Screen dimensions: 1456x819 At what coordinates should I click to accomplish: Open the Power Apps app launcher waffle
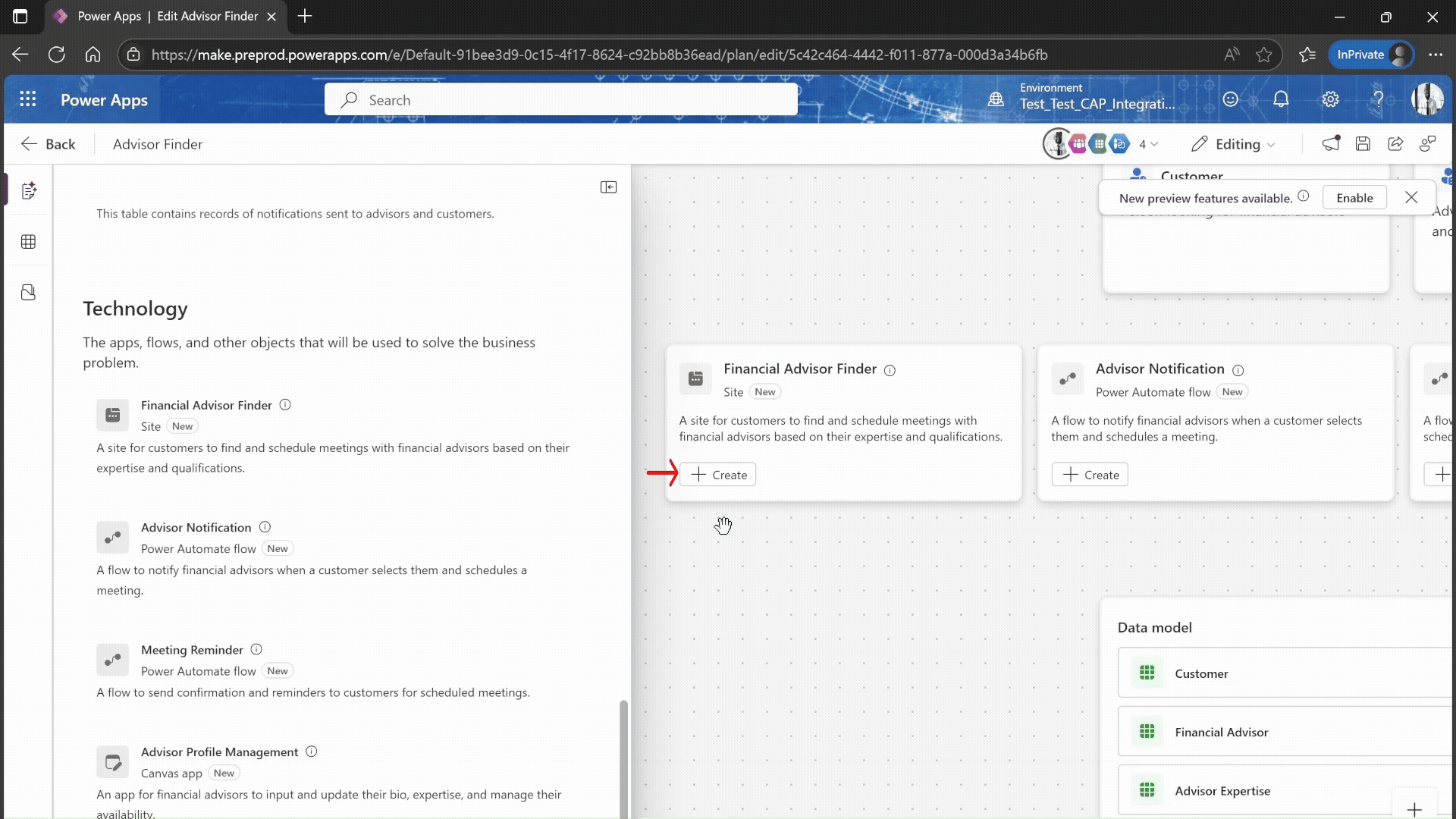tap(28, 99)
